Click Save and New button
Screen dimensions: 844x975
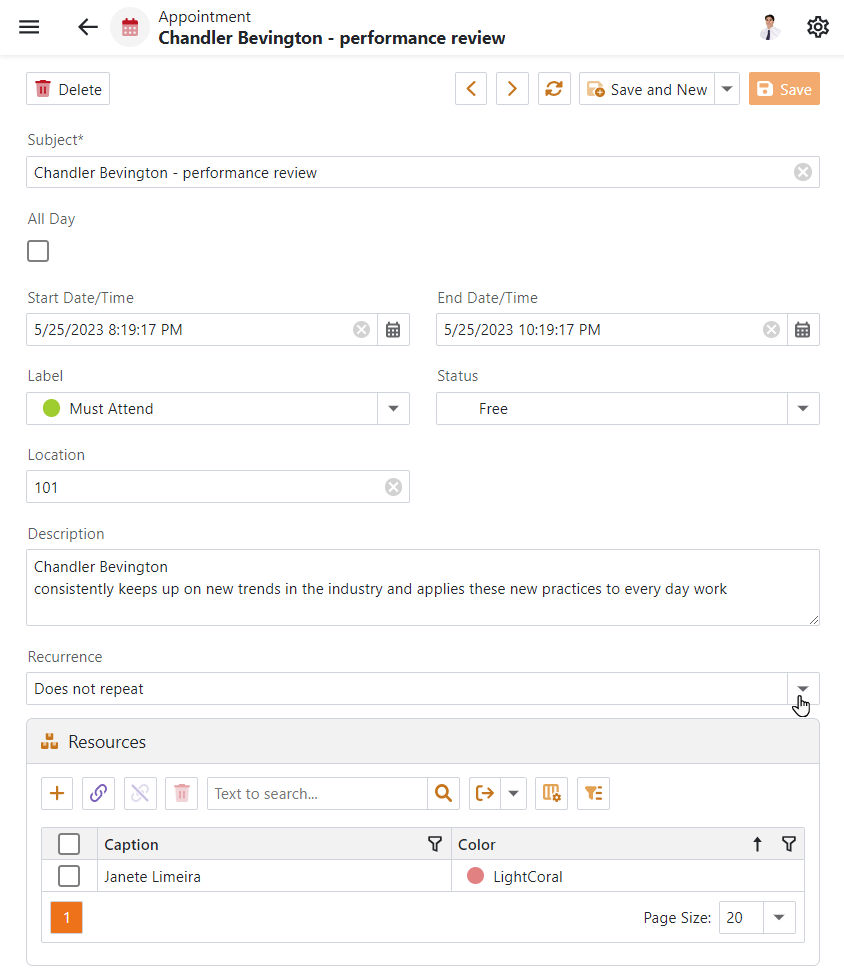click(647, 89)
